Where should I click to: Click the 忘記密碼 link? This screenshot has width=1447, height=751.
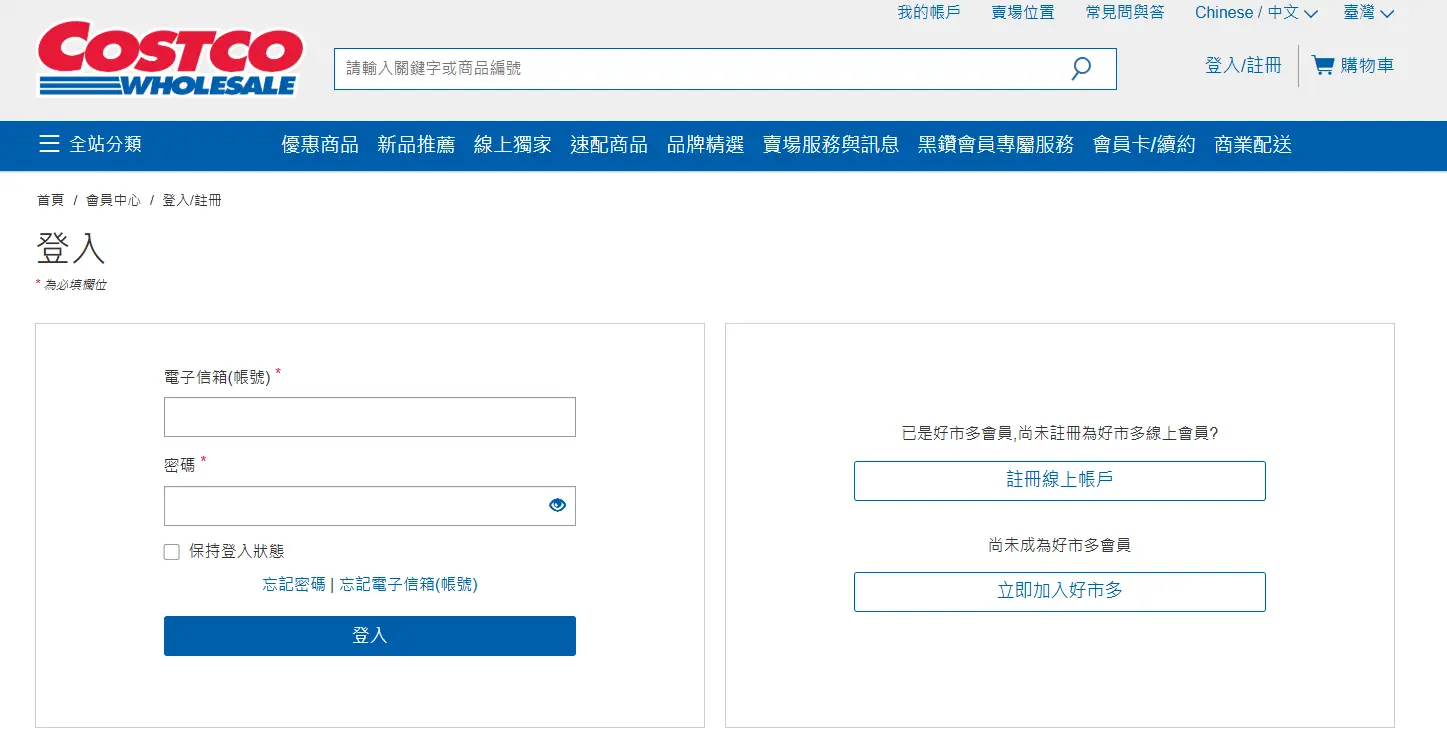(x=294, y=584)
